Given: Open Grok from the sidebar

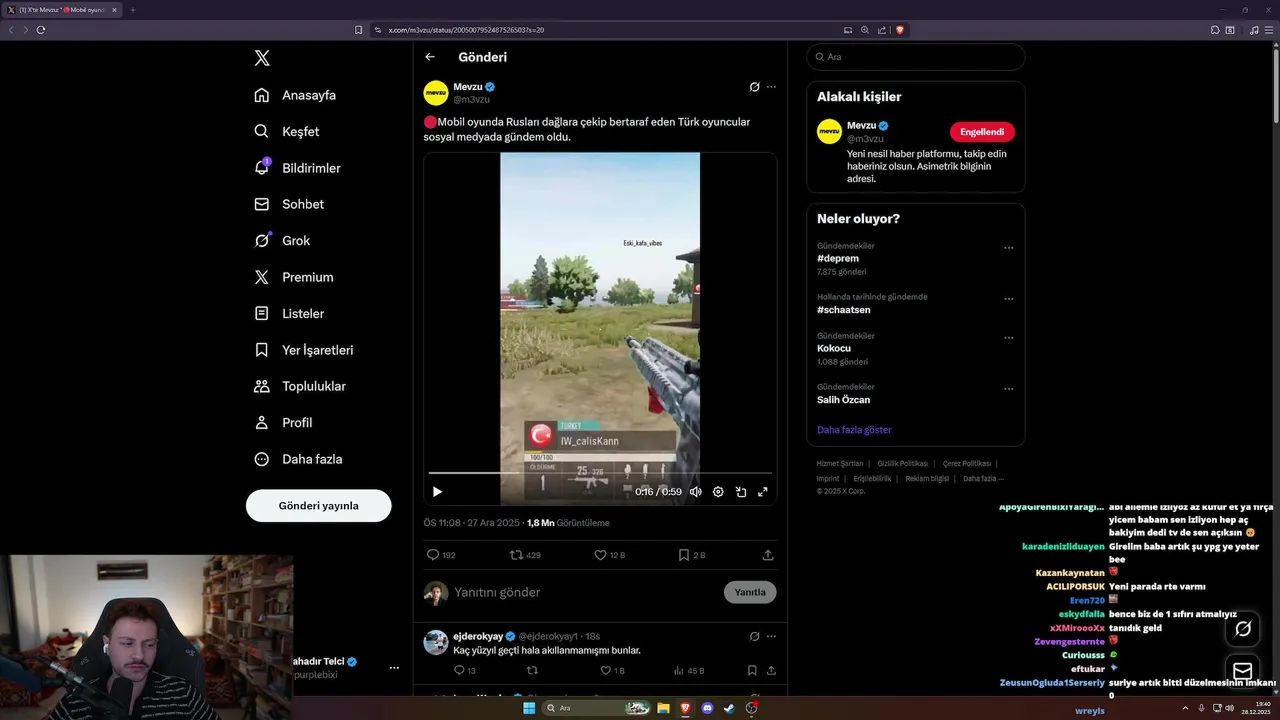Looking at the screenshot, I should pos(282,240).
